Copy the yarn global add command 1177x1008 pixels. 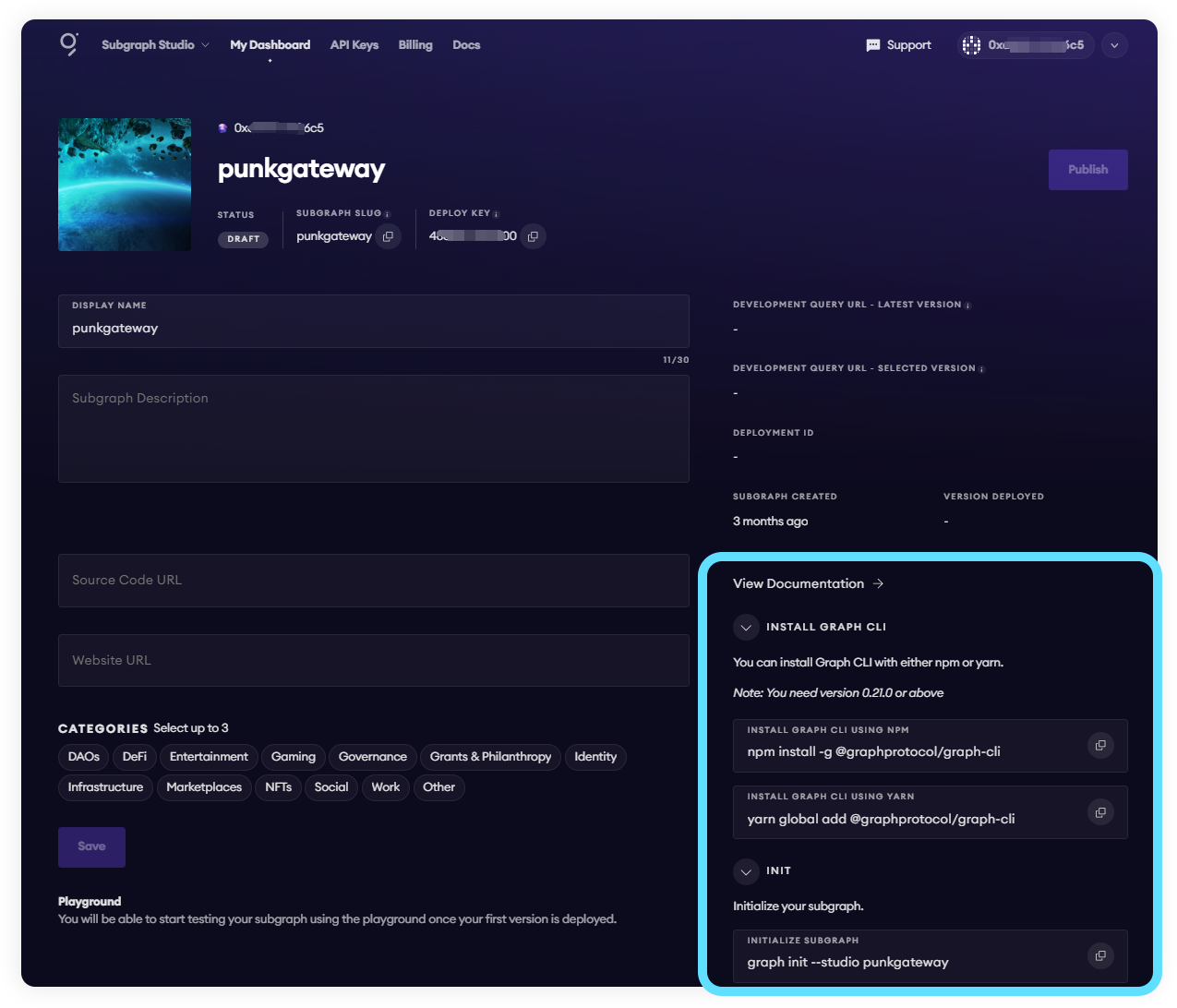coord(1099,812)
